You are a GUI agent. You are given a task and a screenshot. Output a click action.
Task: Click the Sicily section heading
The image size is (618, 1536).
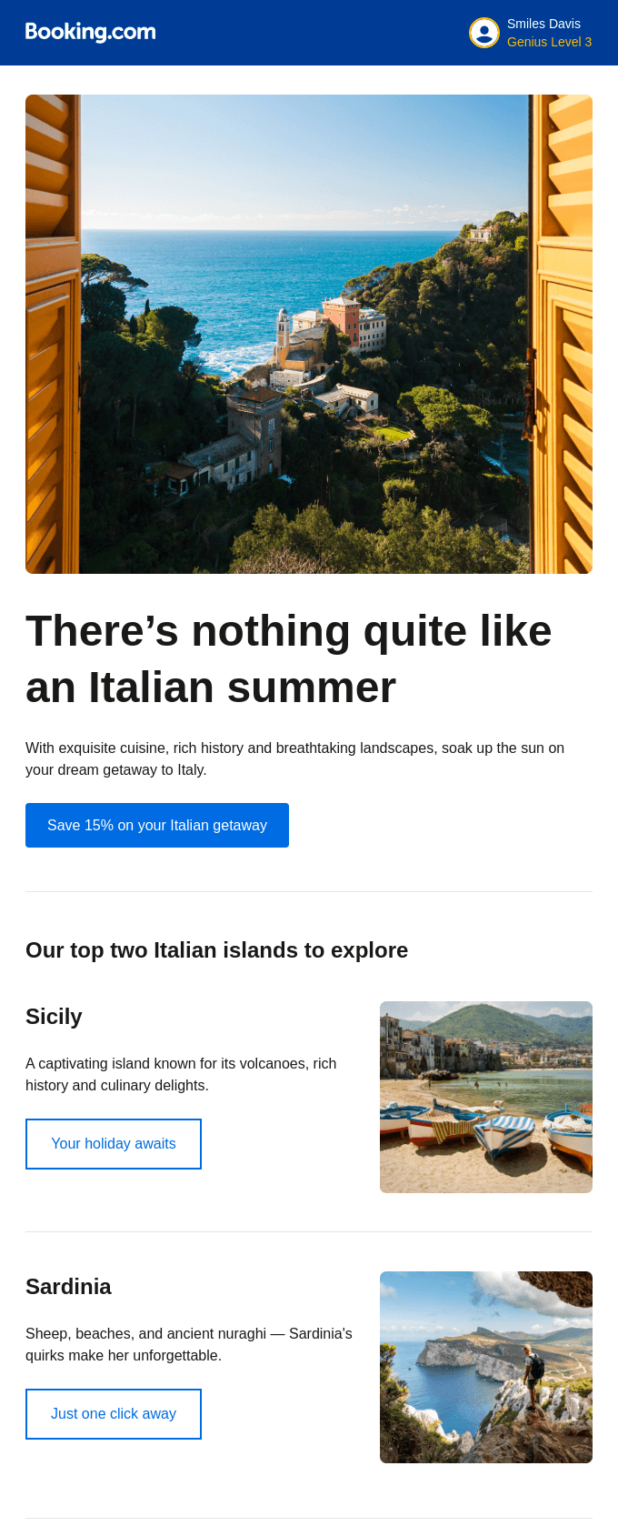click(x=54, y=1016)
